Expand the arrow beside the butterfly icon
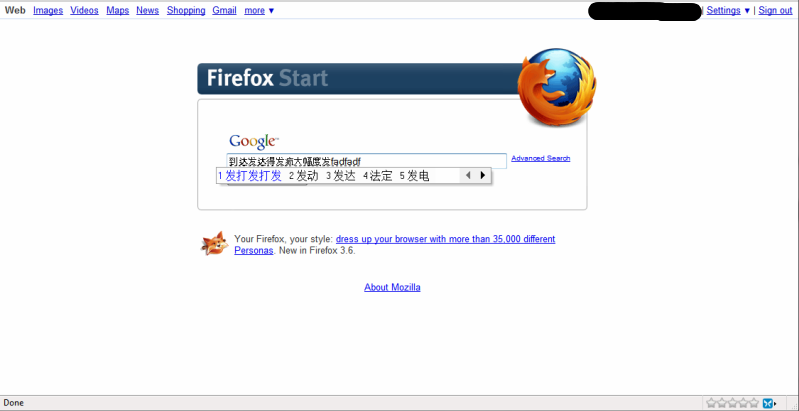Viewport: 799px width, 411px height. point(775,404)
